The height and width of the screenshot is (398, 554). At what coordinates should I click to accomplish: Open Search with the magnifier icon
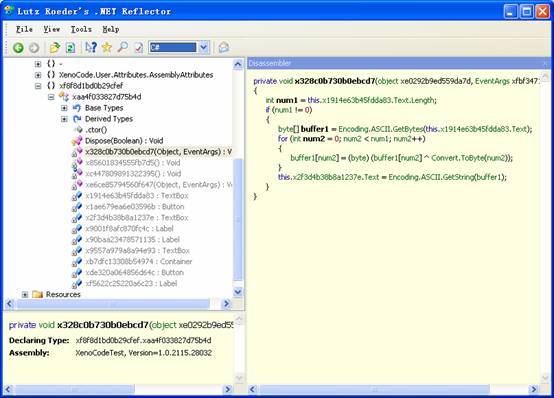[122, 47]
